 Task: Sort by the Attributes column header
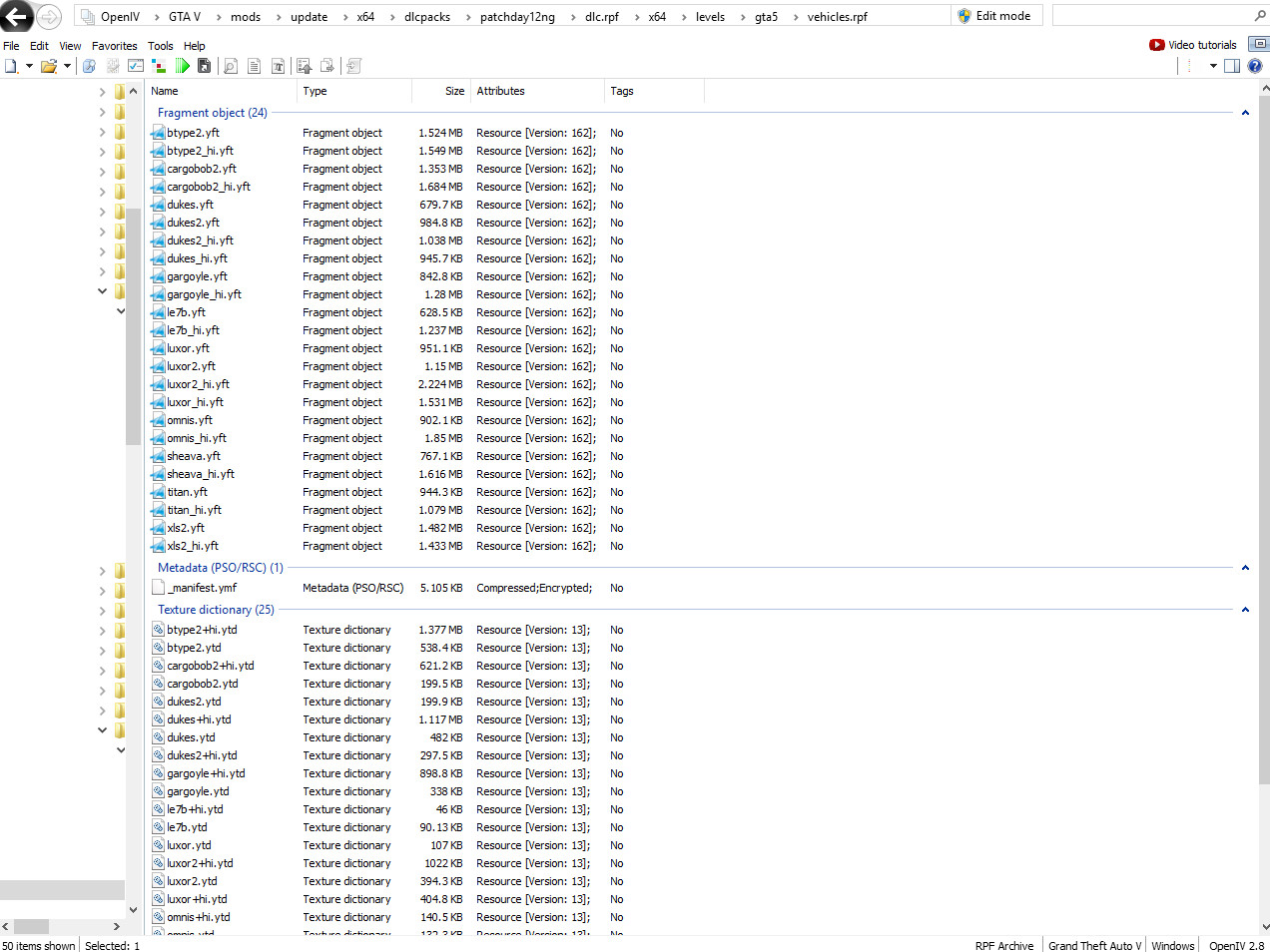click(537, 91)
